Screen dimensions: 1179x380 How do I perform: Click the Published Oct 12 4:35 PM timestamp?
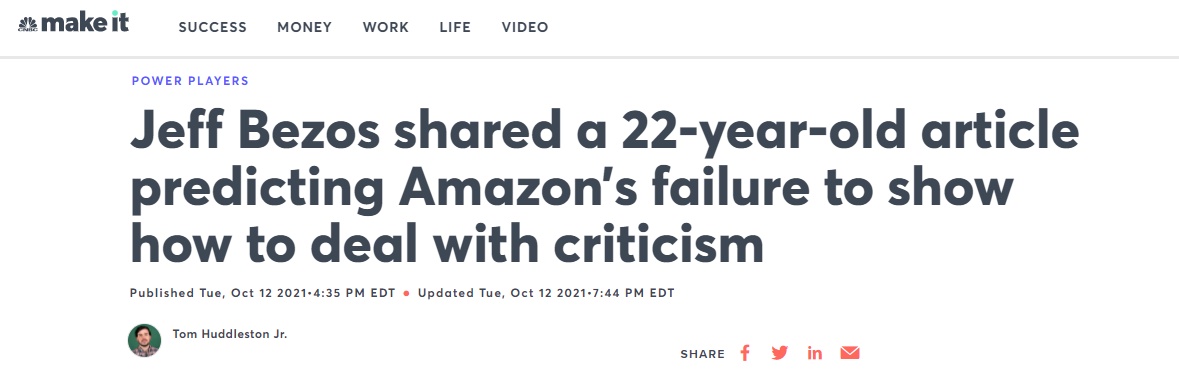(262, 293)
